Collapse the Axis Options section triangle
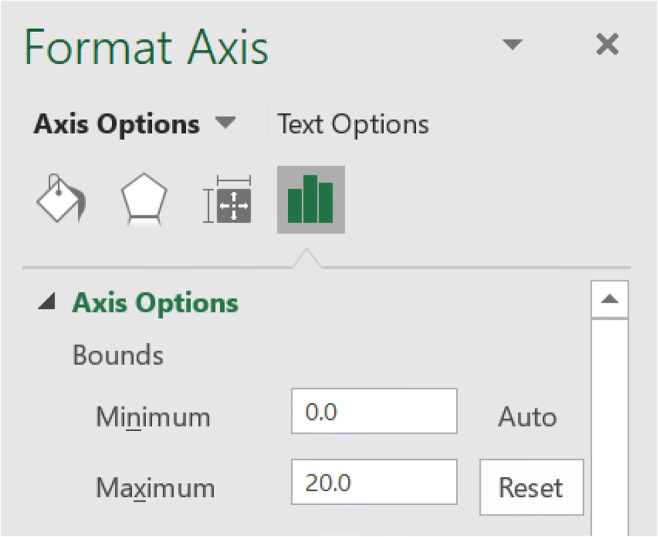This screenshot has width=658, height=537. [x=46, y=303]
